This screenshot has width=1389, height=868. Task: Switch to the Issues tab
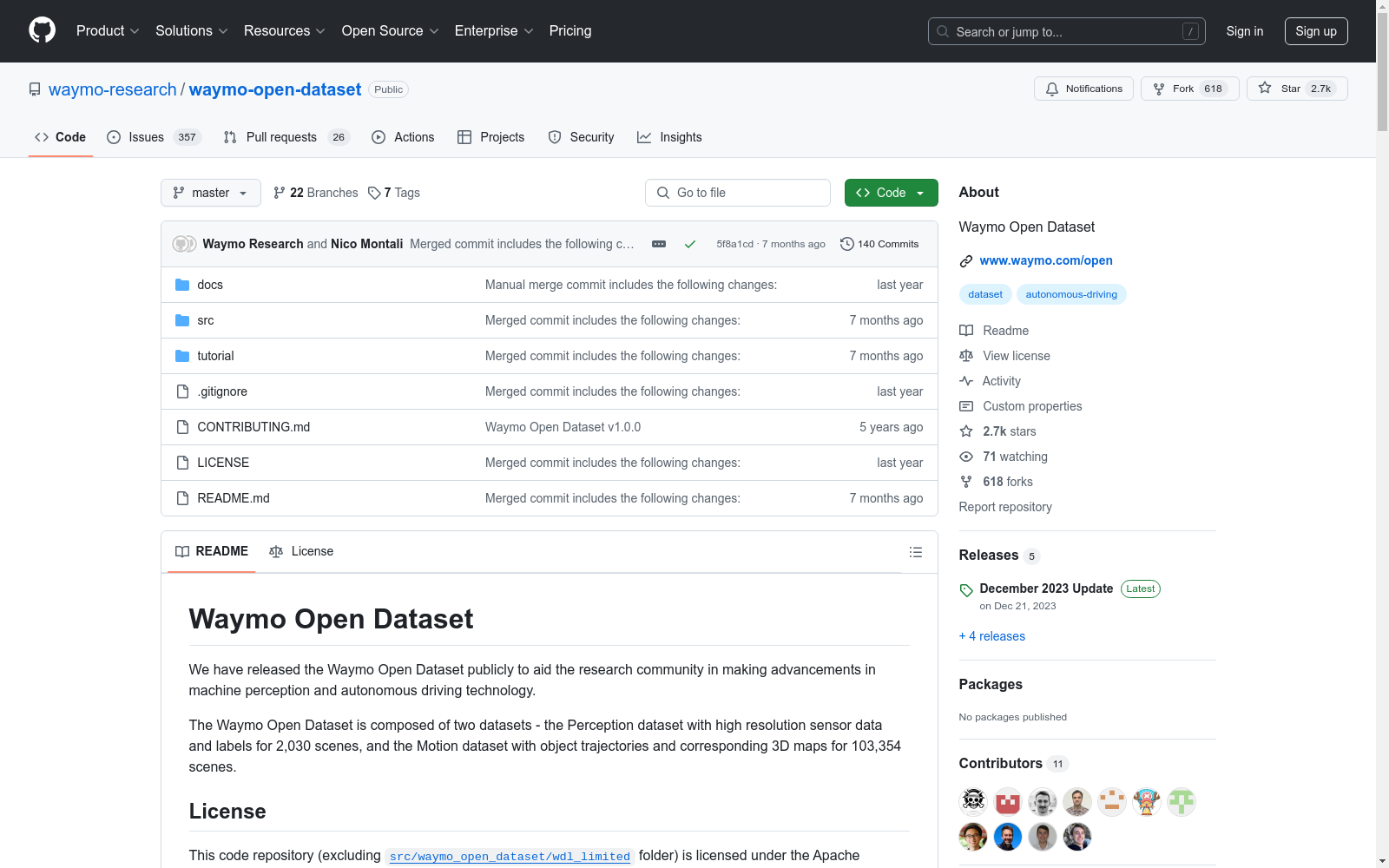click(x=154, y=137)
